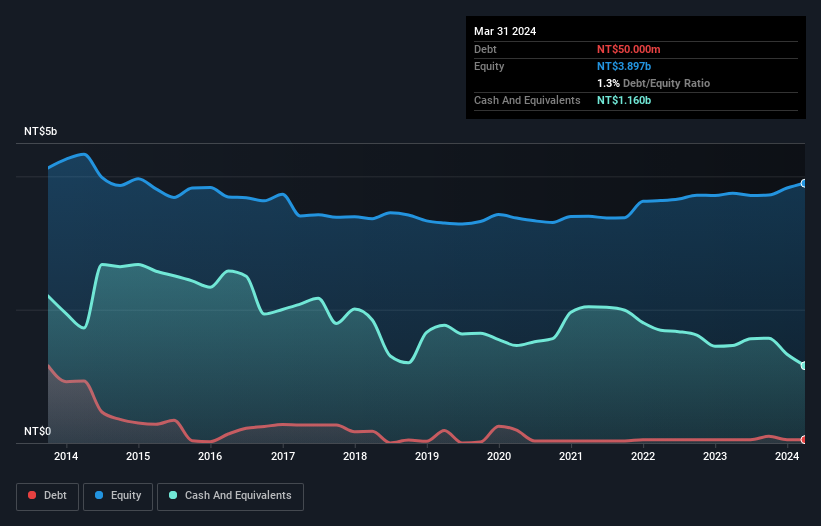Click the 2022 x-axis label
Image resolution: width=821 pixels, height=526 pixels.
(x=643, y=456)
